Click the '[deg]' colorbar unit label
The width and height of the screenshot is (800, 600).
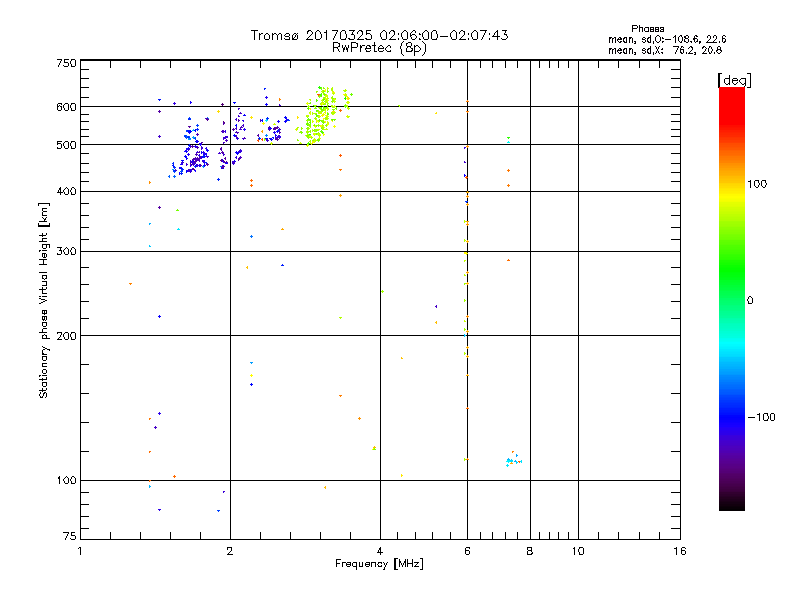tap(734, 80)
